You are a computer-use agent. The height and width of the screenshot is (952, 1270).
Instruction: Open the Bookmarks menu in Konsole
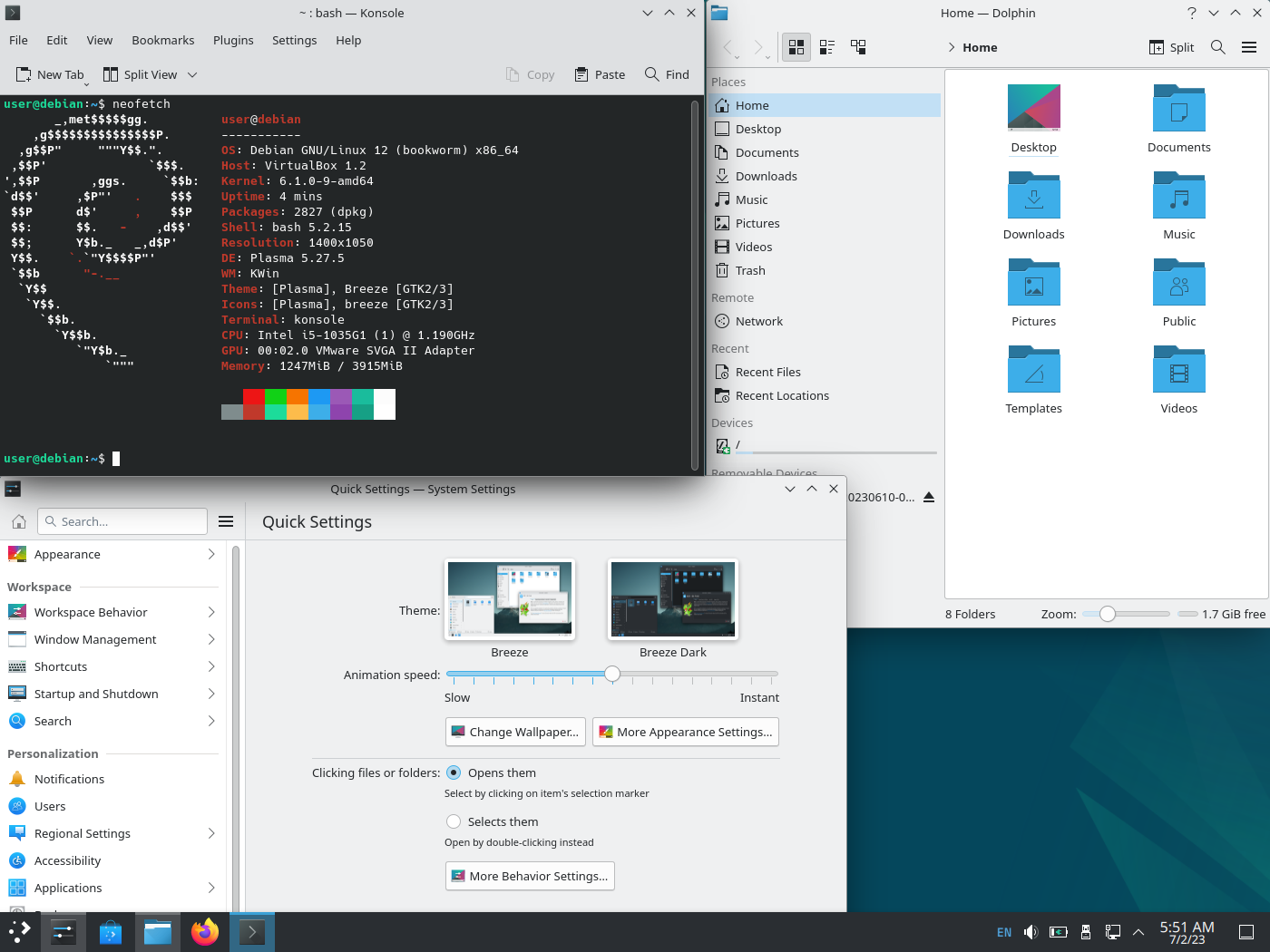162,40
